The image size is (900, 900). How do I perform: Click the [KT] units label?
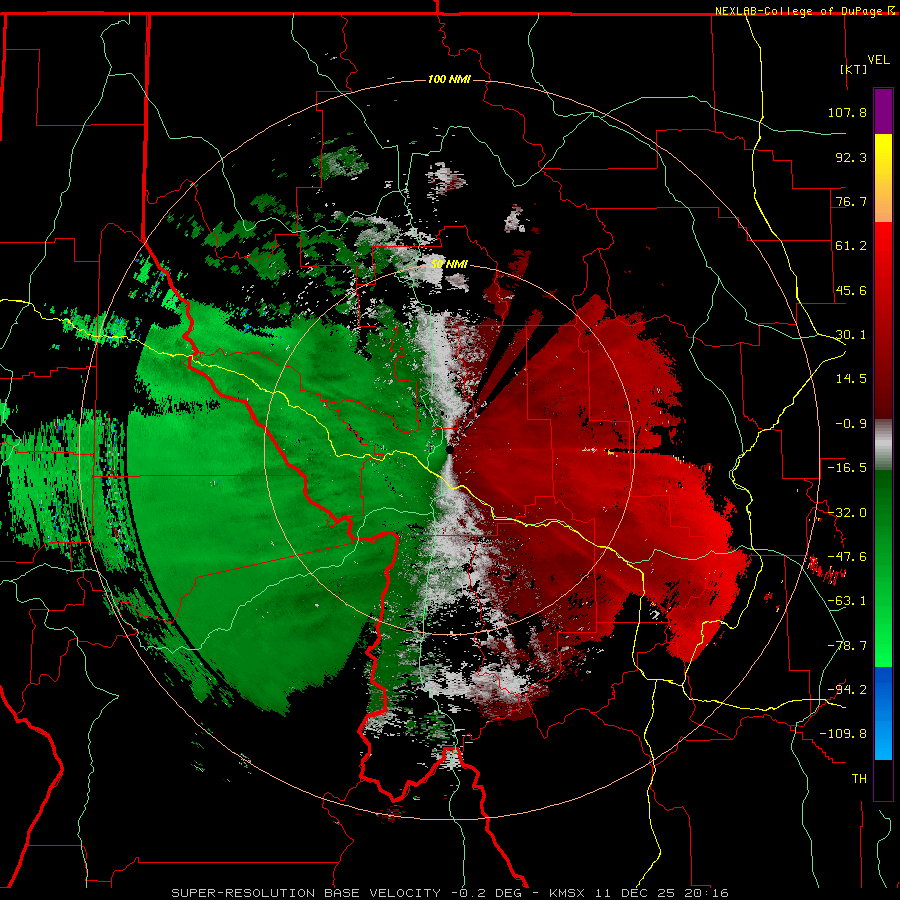coord(854,69)
